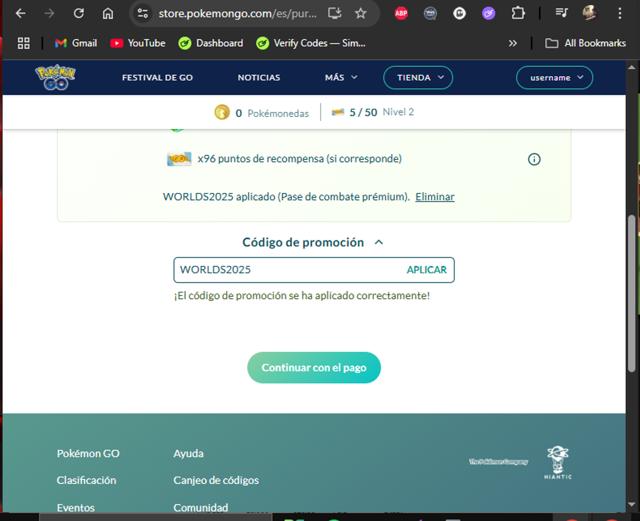Click the reward points ticket image
The image size is (640, 521).
point(179,159)
